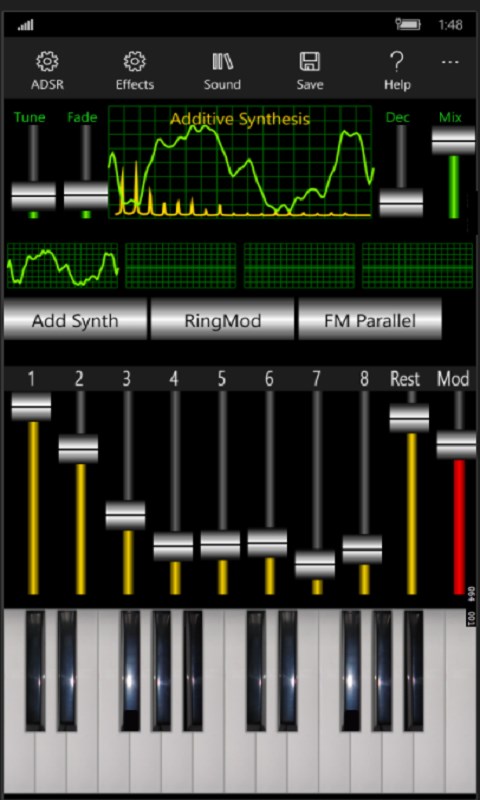Select the second empty oscillator slot
The image size is (480, 800).
coord(181,266)
